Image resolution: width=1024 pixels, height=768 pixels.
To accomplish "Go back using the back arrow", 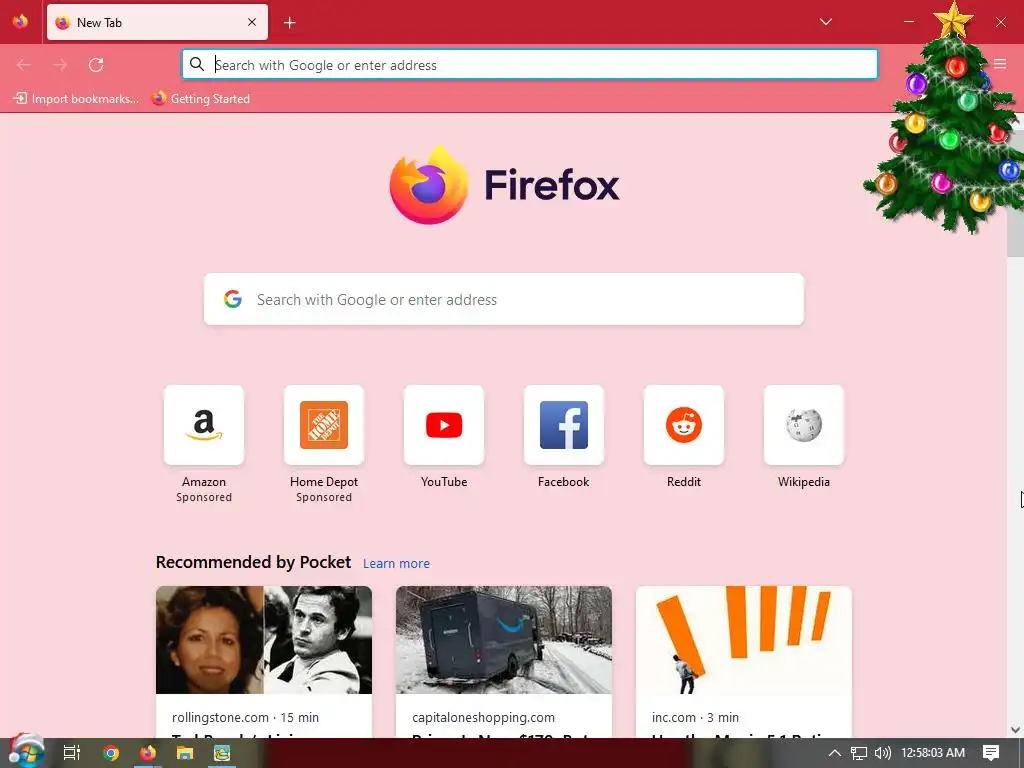I will (x=24, y=65).
